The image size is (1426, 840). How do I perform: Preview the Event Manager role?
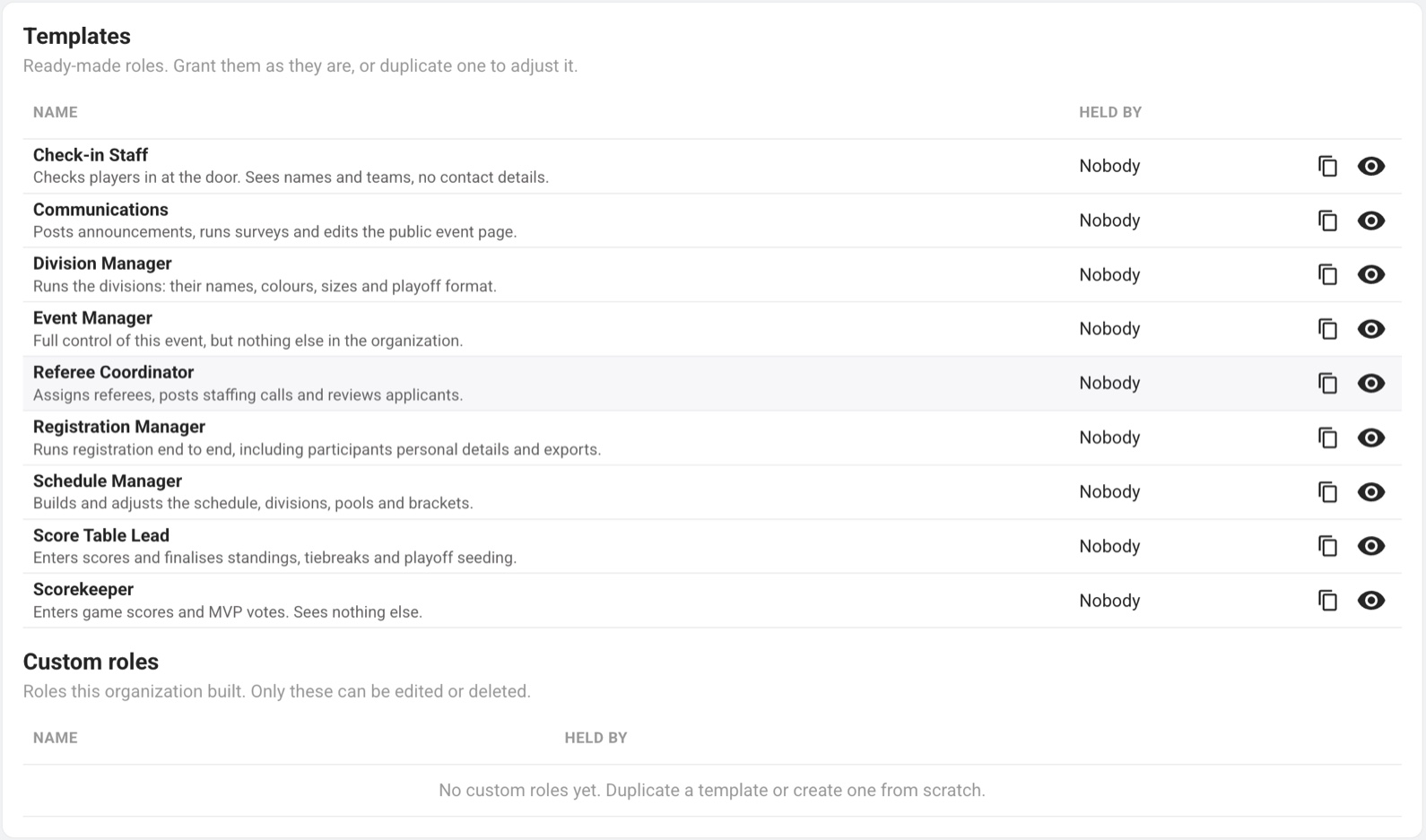tap(1370, 329)
